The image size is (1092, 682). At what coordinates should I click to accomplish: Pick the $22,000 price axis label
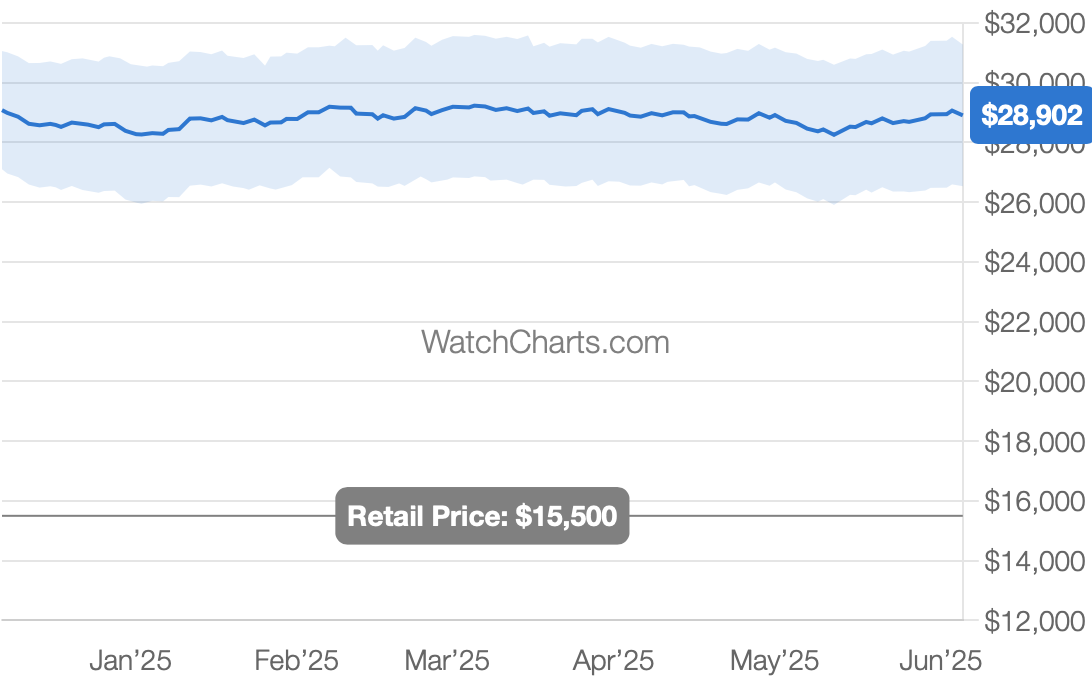coord(1034,322)
